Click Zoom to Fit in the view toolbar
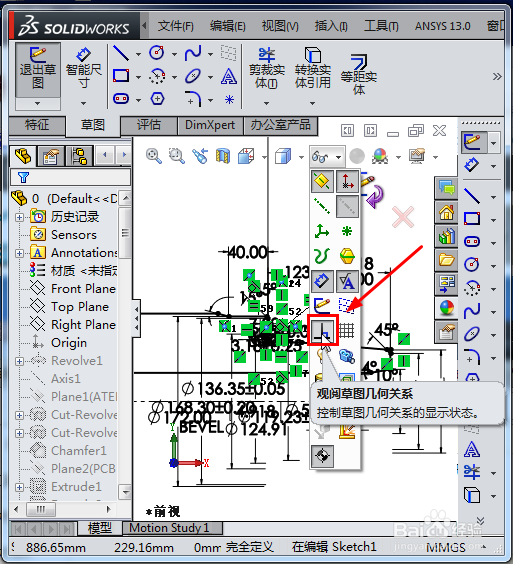513x564 pixels. (x=154, y=156)
